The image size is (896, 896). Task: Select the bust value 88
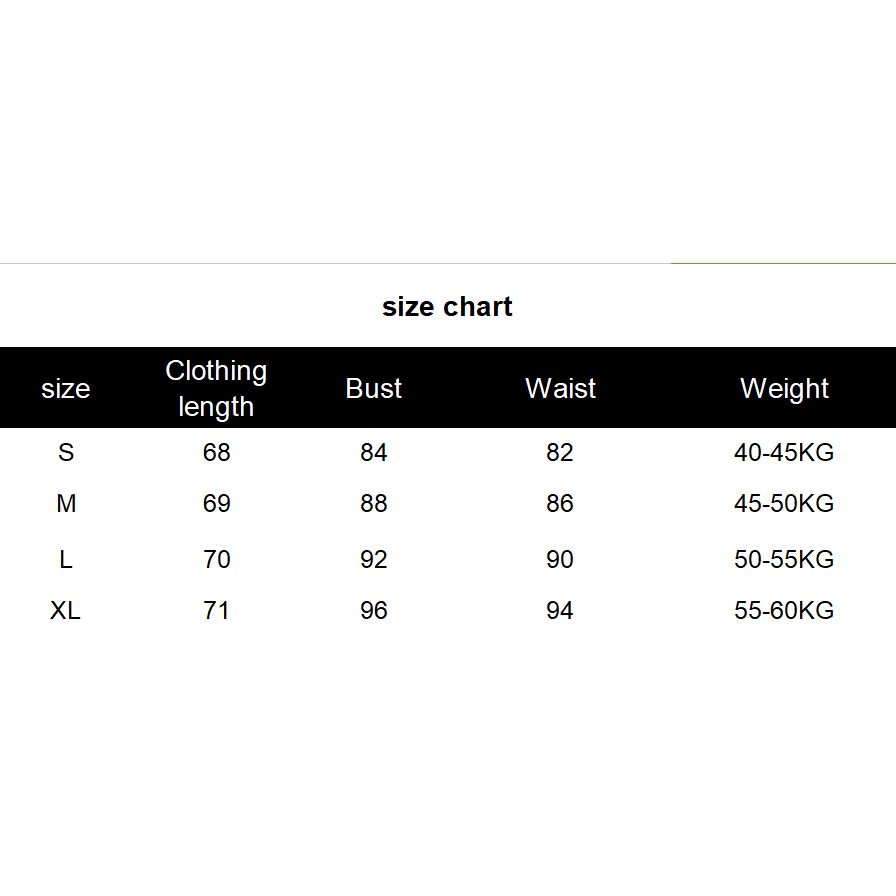374,504
